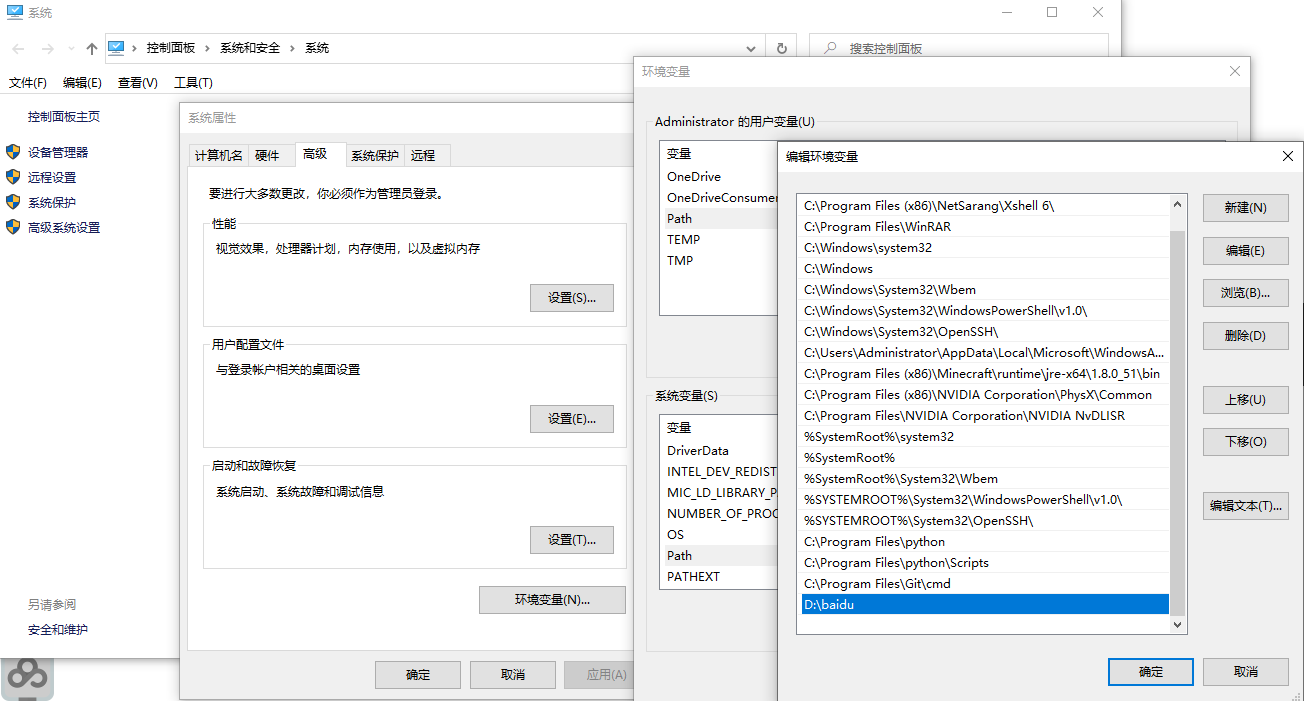Click the search magnifier icon
This screenshot has width=1304, height=701.
(828, 48)
